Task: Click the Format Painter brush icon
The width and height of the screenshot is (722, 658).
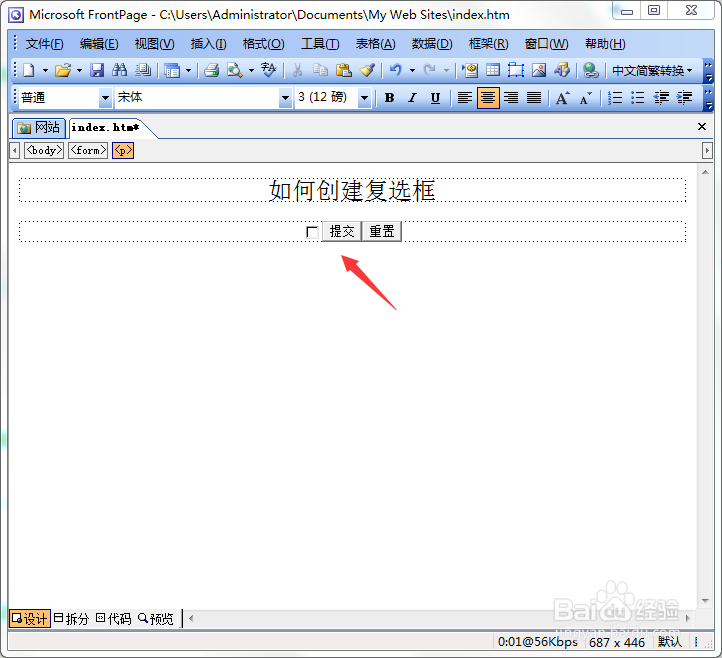Action: click(367, 70)
